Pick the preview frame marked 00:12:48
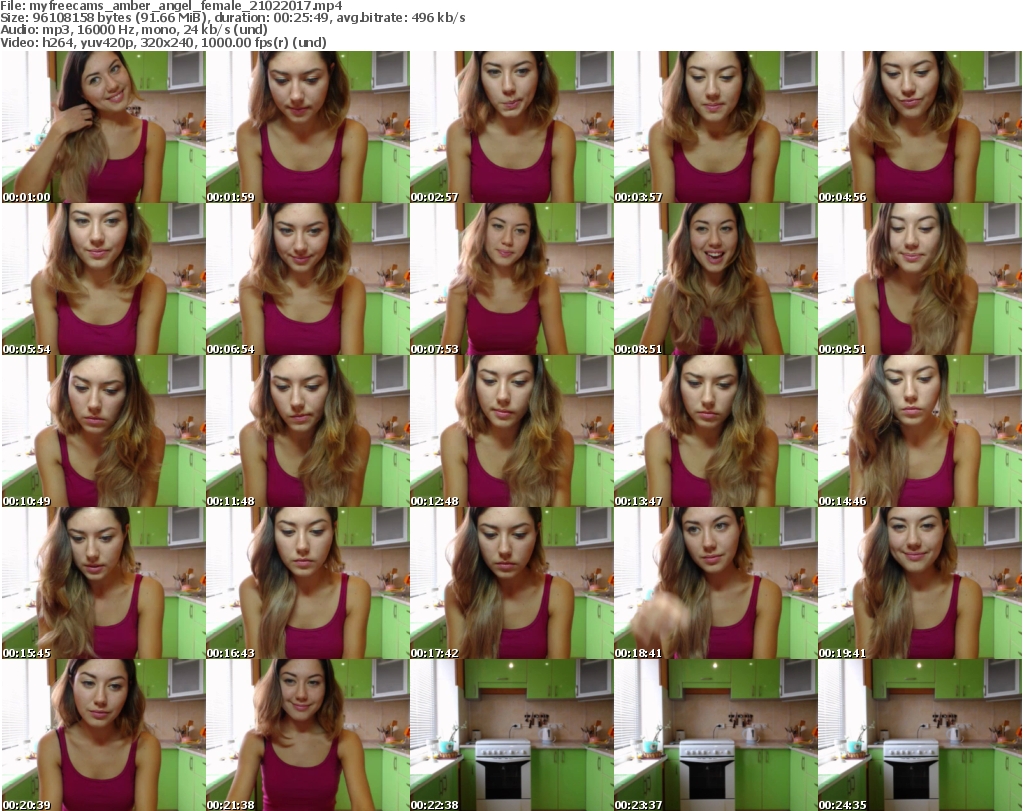This screenshot has width=1024, height=811. pos(511,431)
